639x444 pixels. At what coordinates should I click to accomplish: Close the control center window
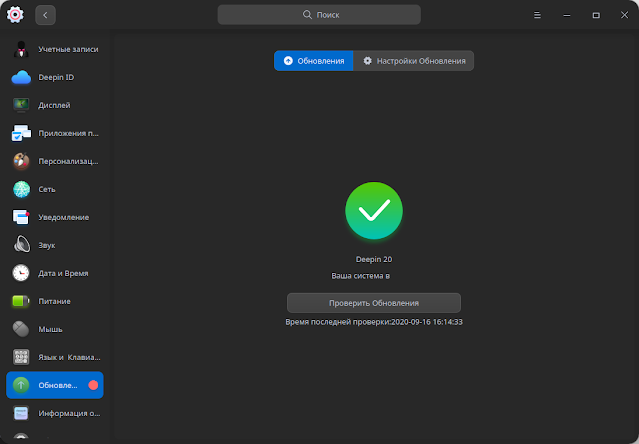tap(624, 15)
